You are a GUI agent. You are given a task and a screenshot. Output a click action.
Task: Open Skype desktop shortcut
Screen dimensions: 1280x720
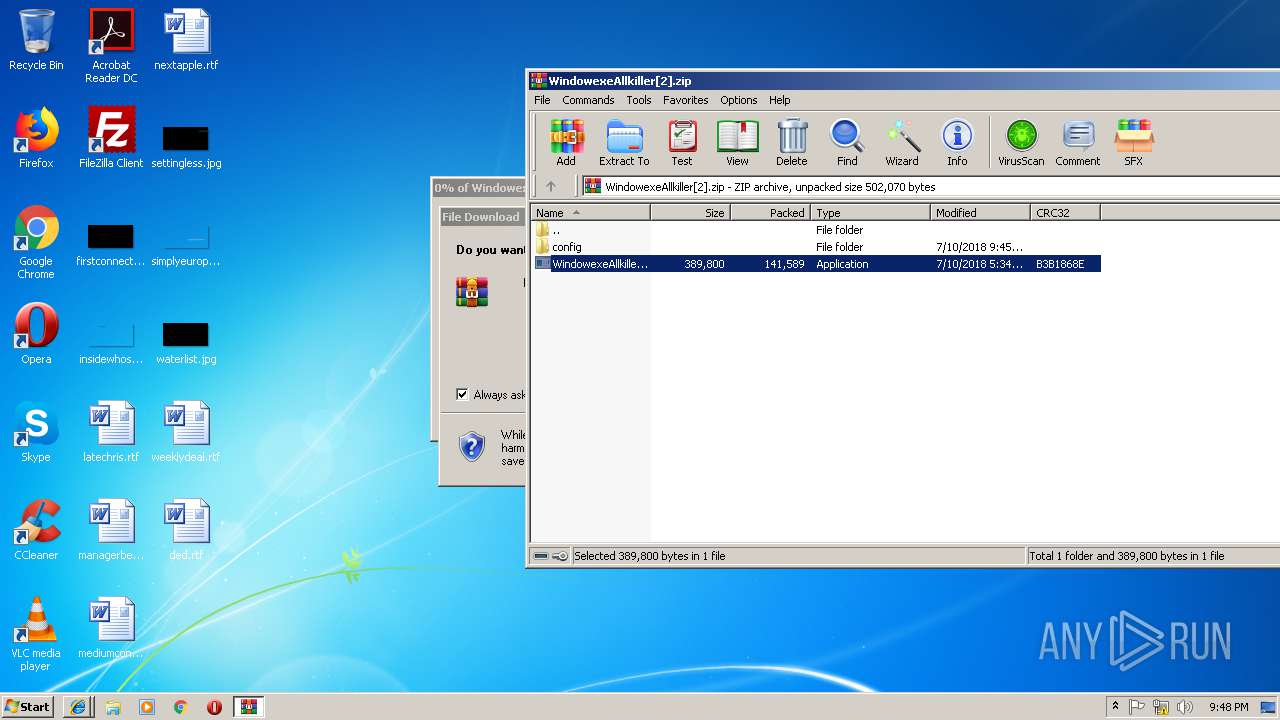click(x=36, y=432)
